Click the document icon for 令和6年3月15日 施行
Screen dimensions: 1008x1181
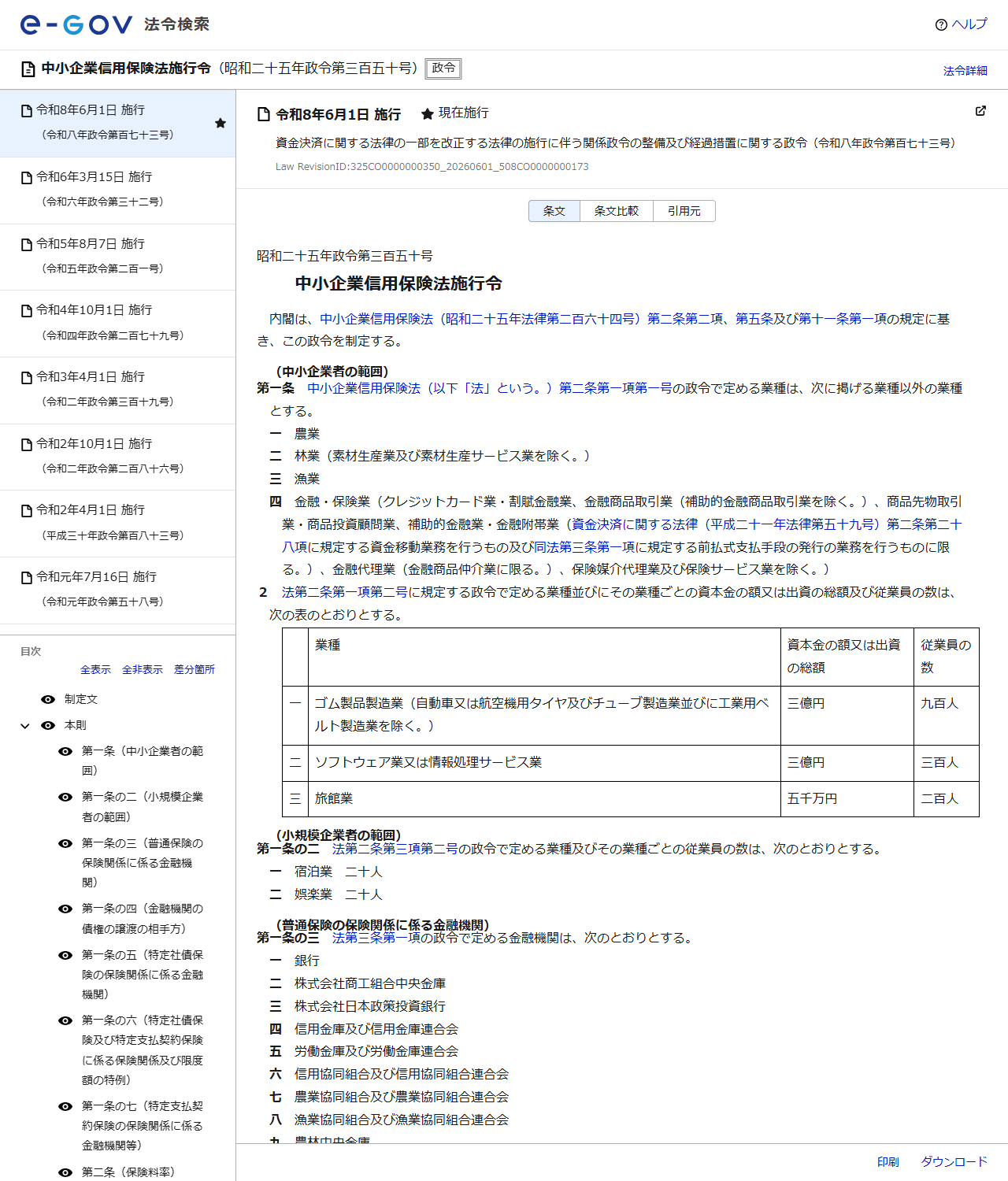(27, 178)
